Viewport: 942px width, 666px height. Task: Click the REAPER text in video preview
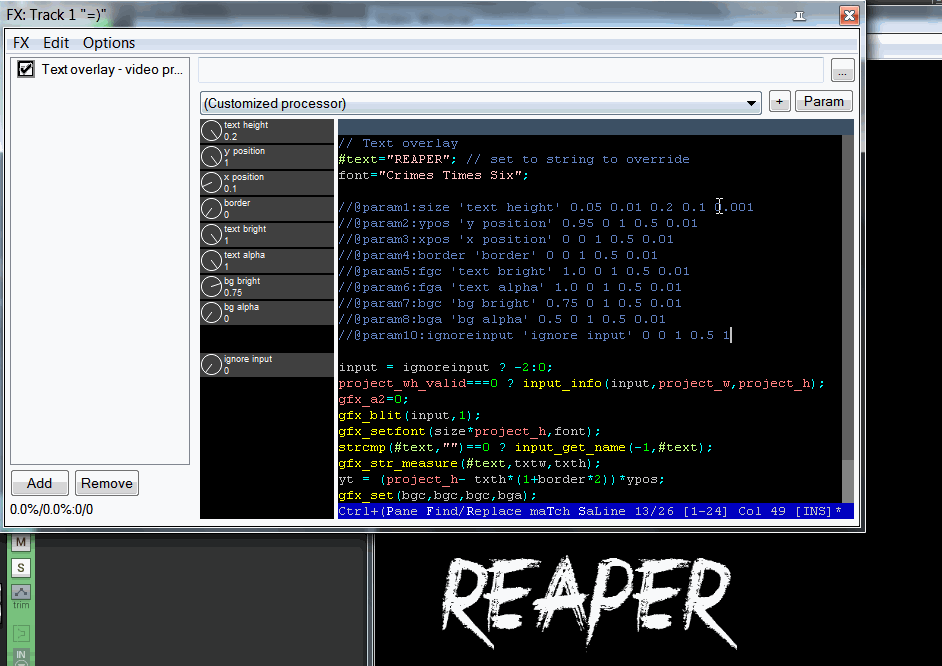point(587,603)
